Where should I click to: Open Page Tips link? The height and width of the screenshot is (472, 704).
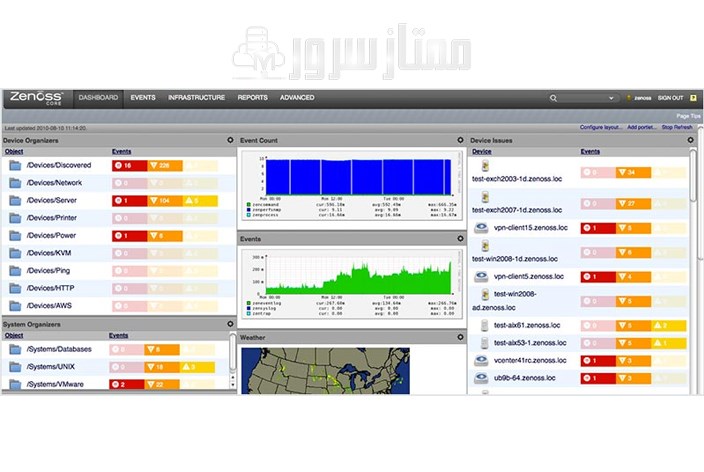click(x=688, y=116)
